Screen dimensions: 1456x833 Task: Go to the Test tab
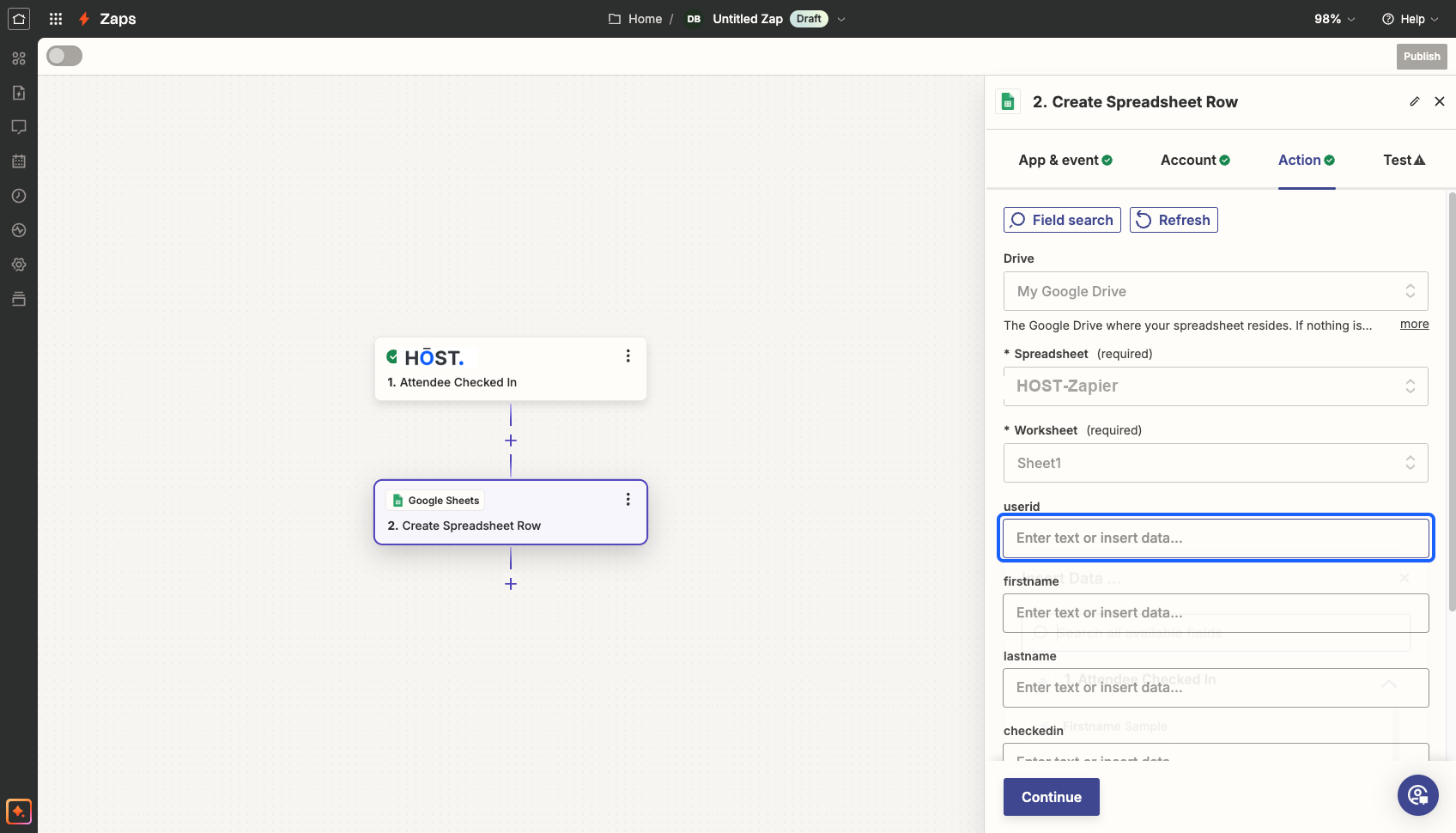click(1404, 160)
